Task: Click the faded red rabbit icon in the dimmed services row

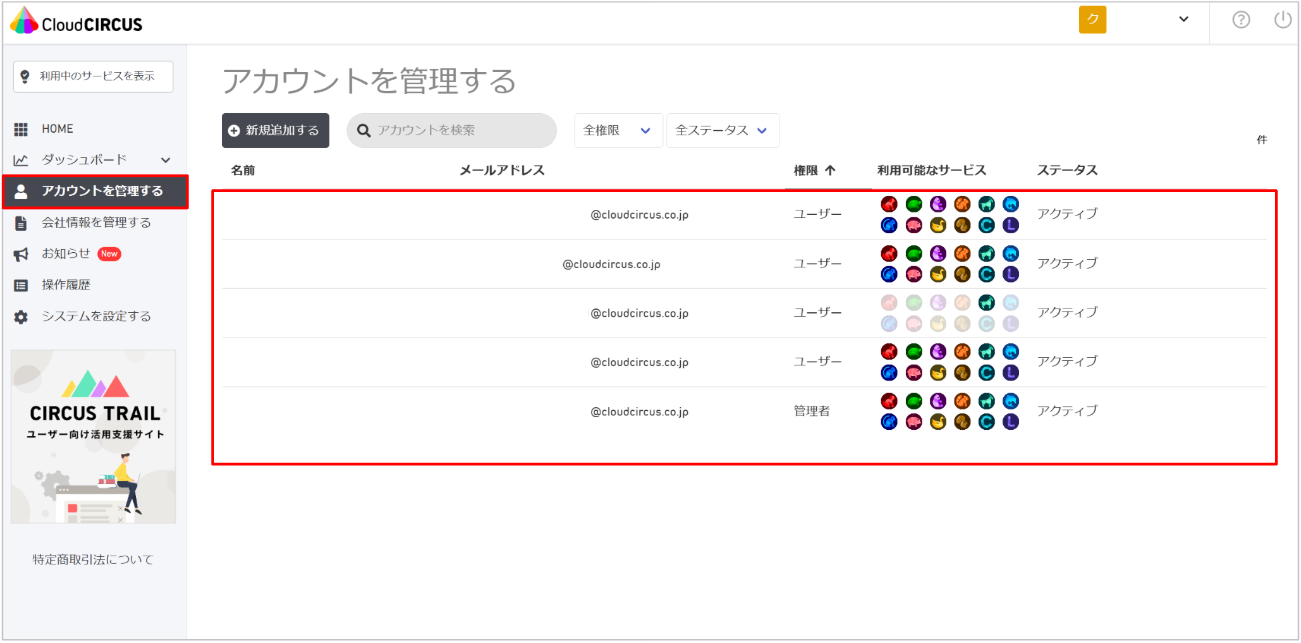Action: coord(889,303)
